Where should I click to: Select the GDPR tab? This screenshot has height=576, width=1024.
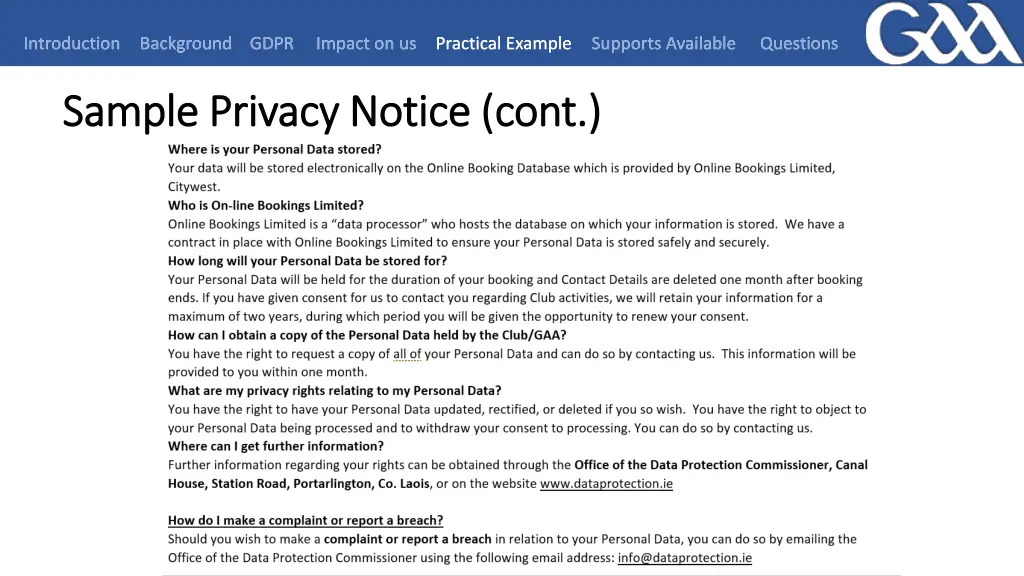pyautogui.click(x=272, y=43)
